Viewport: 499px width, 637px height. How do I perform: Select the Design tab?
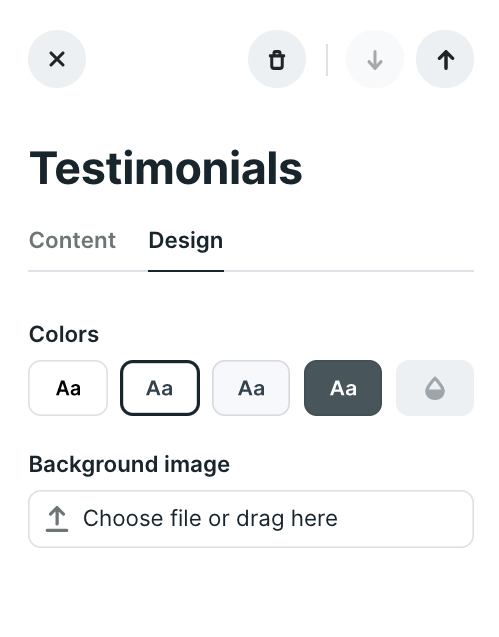point(186,240)
